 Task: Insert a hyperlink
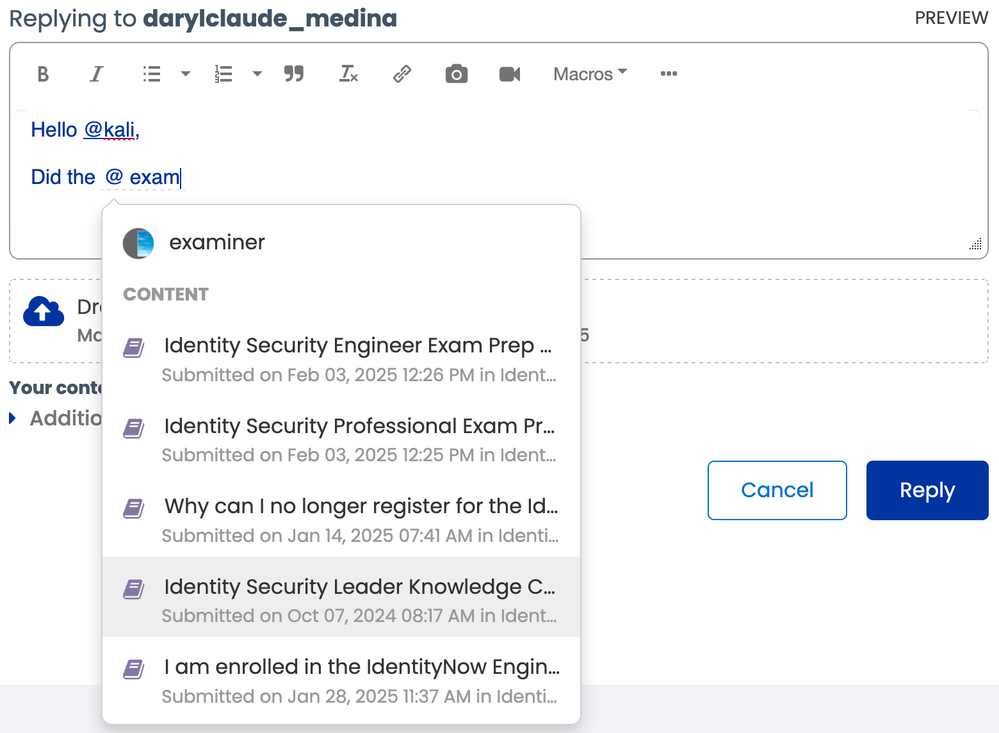402,74
